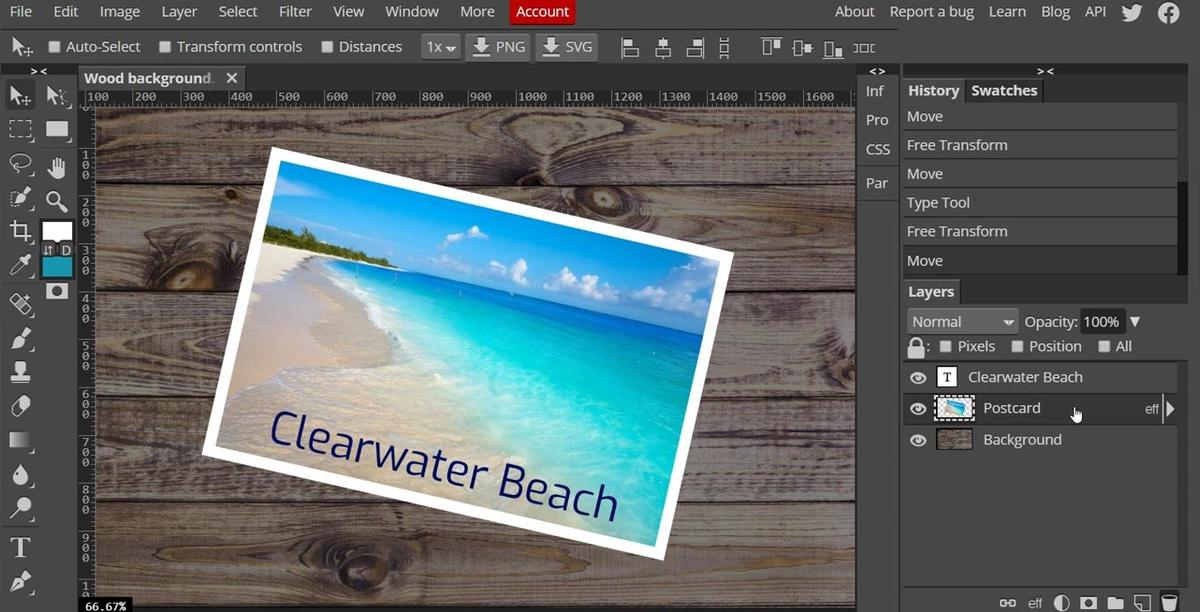Select the Clone Stamp tool
Viewport: 1200px width, 612px height.
click(x=20, y=372)
